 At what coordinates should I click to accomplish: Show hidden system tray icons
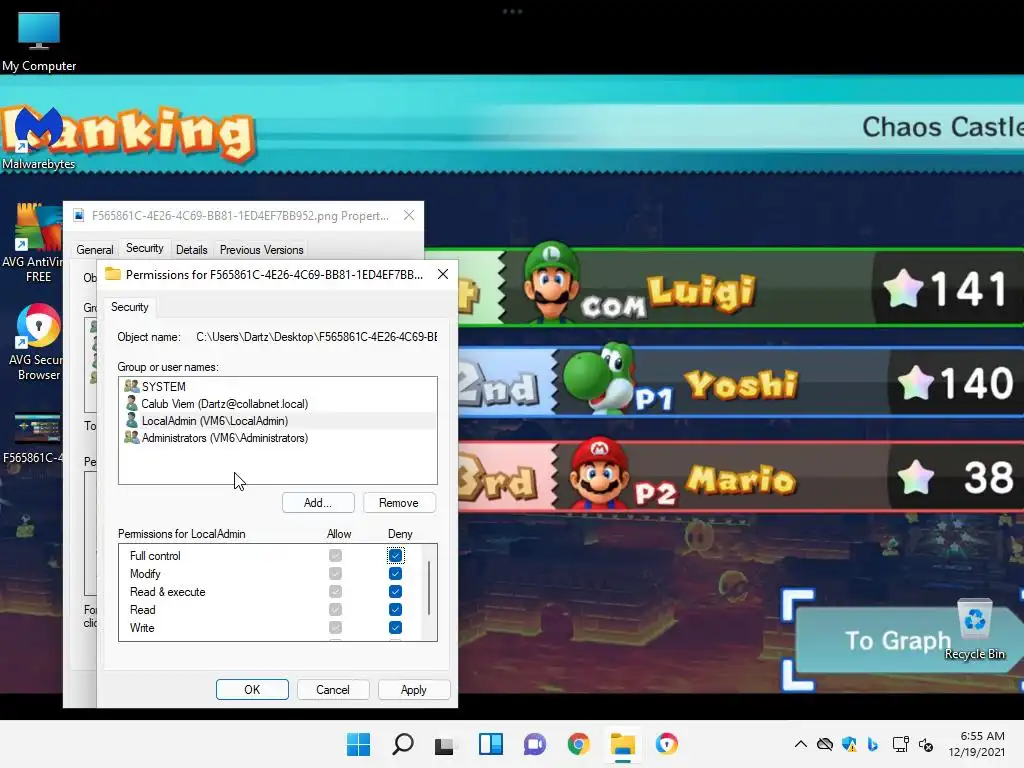801,744
